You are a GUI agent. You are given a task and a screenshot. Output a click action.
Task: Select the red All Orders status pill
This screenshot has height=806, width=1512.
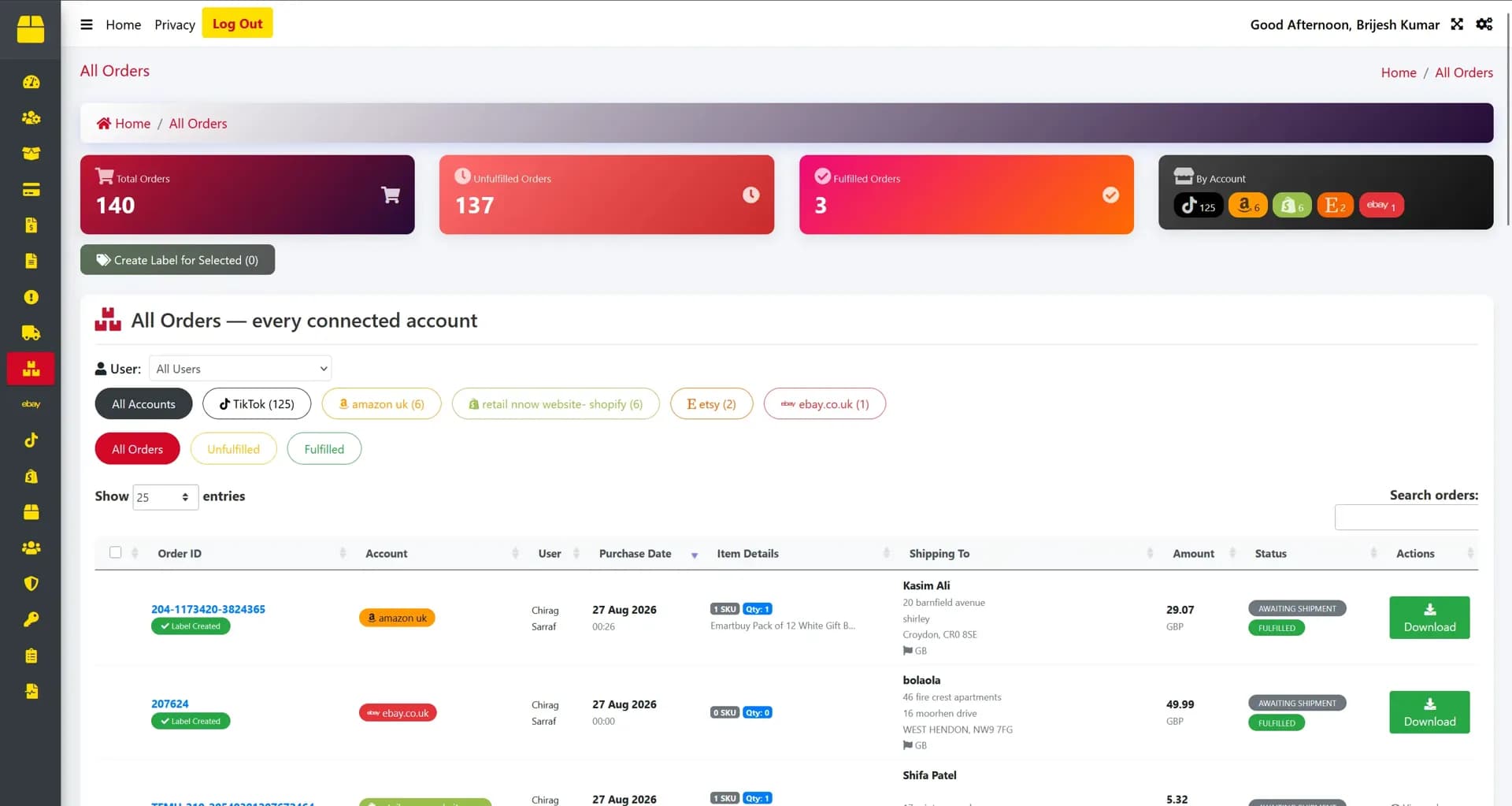click(138, 449)
